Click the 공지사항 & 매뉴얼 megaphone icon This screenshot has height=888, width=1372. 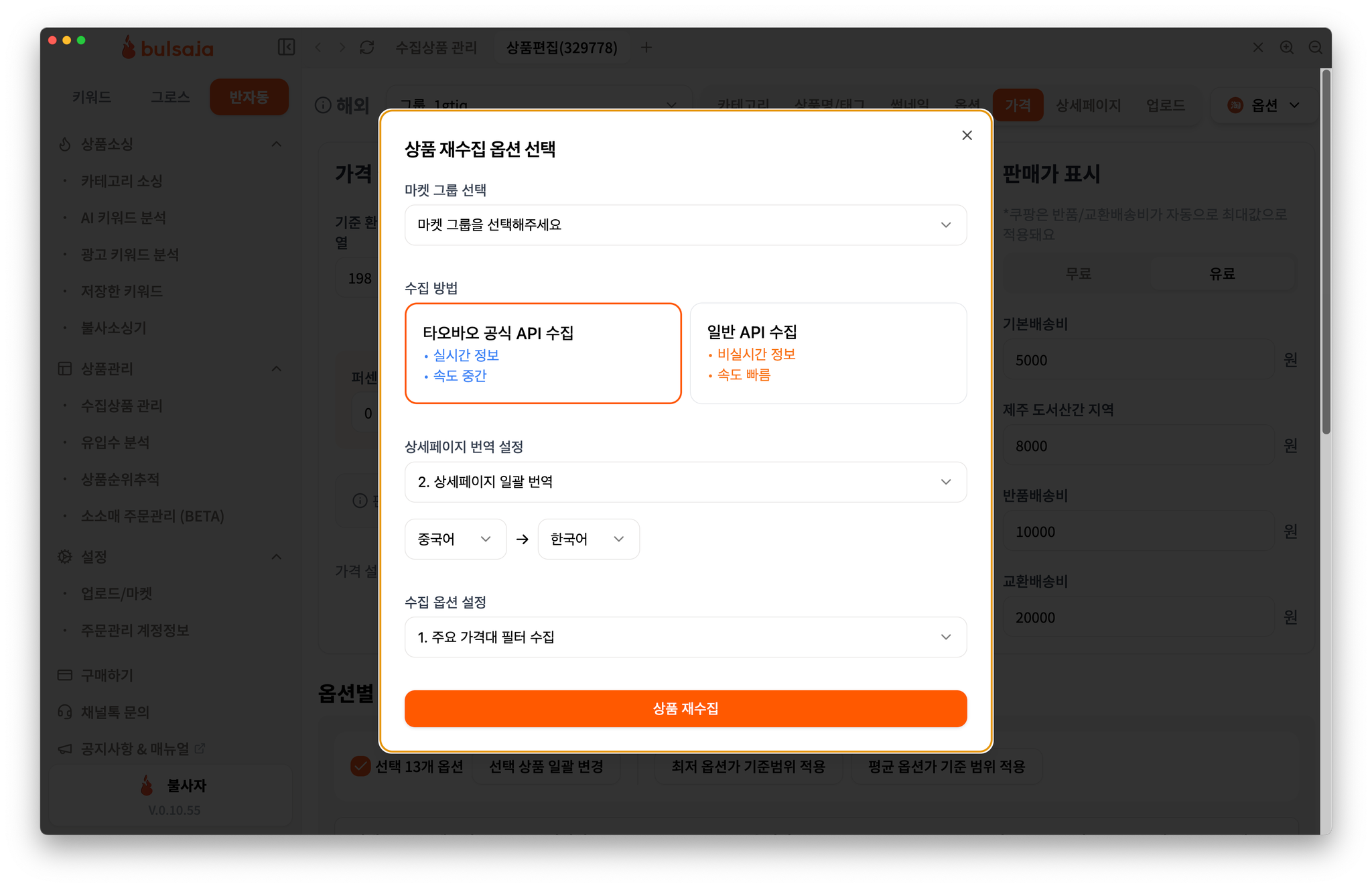pyautogui.click(x=65, y=749)
